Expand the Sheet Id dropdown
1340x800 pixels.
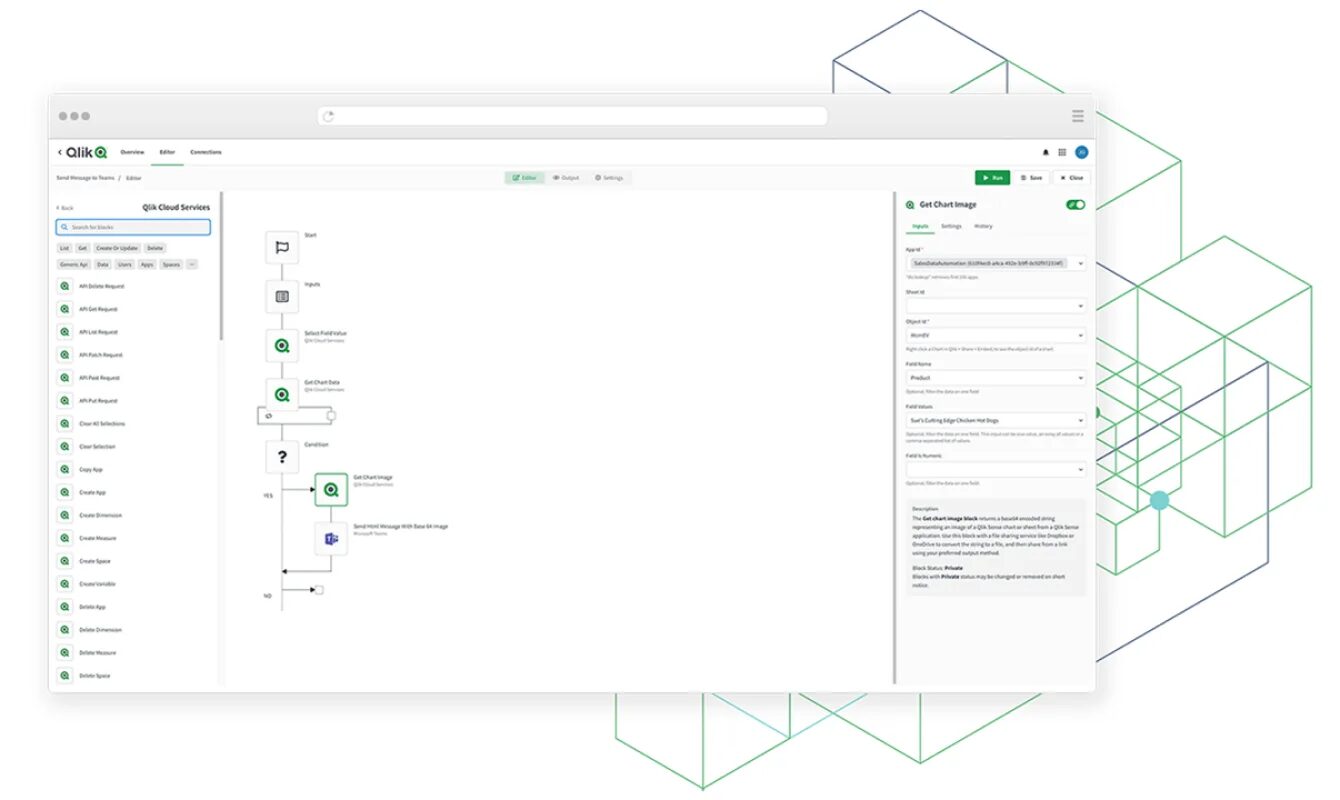996,306
